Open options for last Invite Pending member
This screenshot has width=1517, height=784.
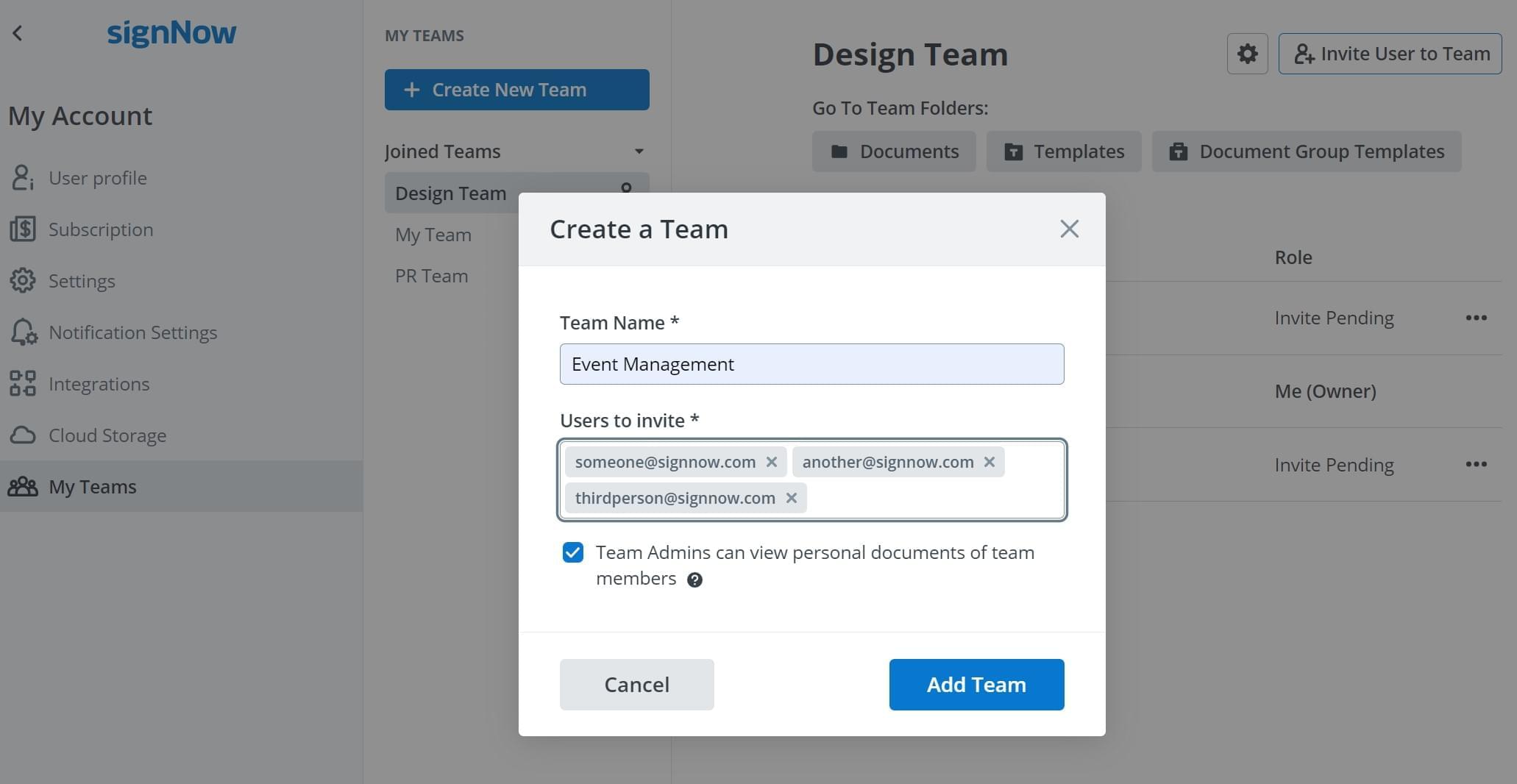1476,464
